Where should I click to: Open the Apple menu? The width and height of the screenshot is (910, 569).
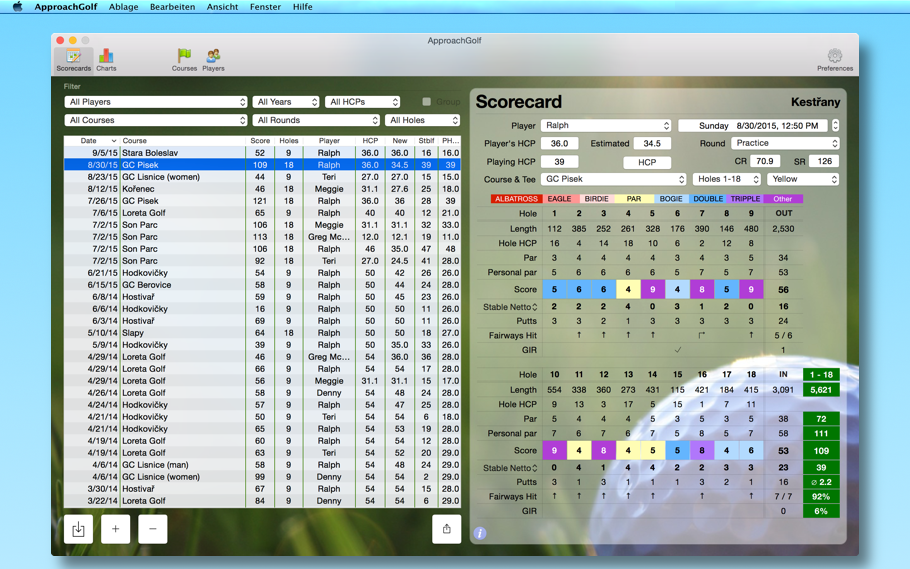(17, 7)
